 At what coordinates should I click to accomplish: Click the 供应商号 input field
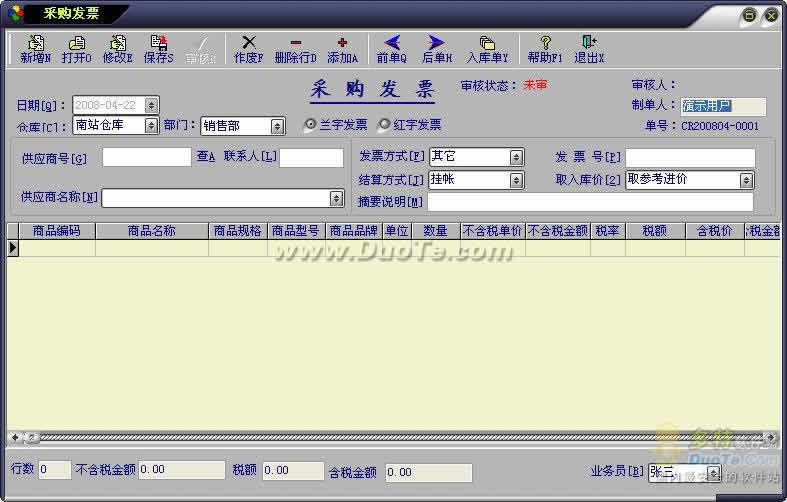[x=147, y=157]
